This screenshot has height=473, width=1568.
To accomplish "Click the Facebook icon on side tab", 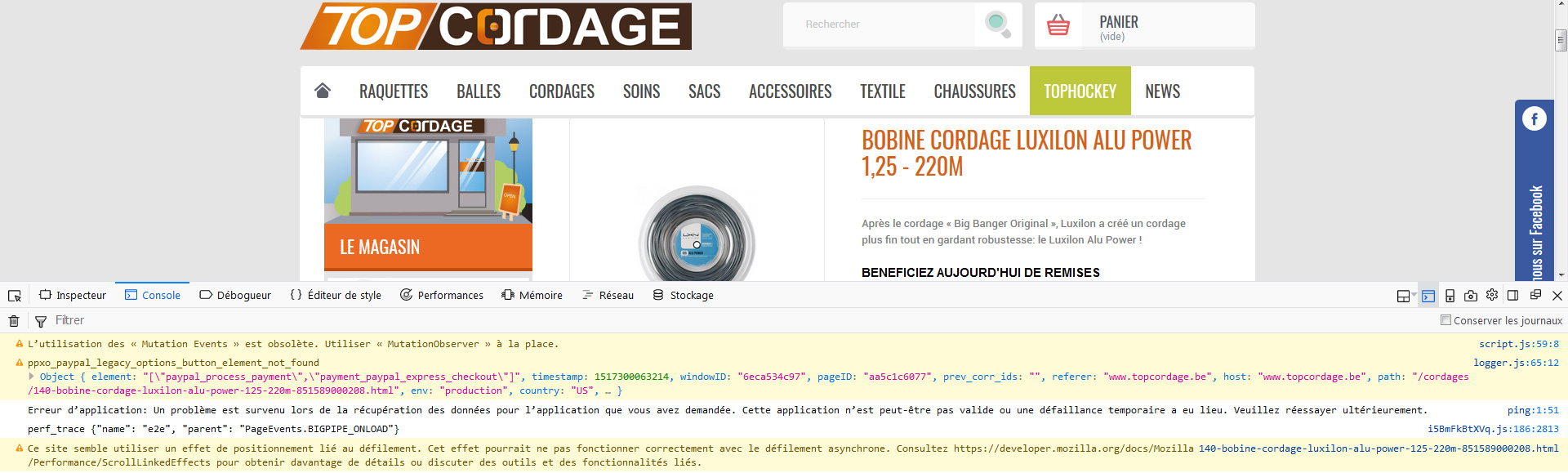I will coord(1535,119).
